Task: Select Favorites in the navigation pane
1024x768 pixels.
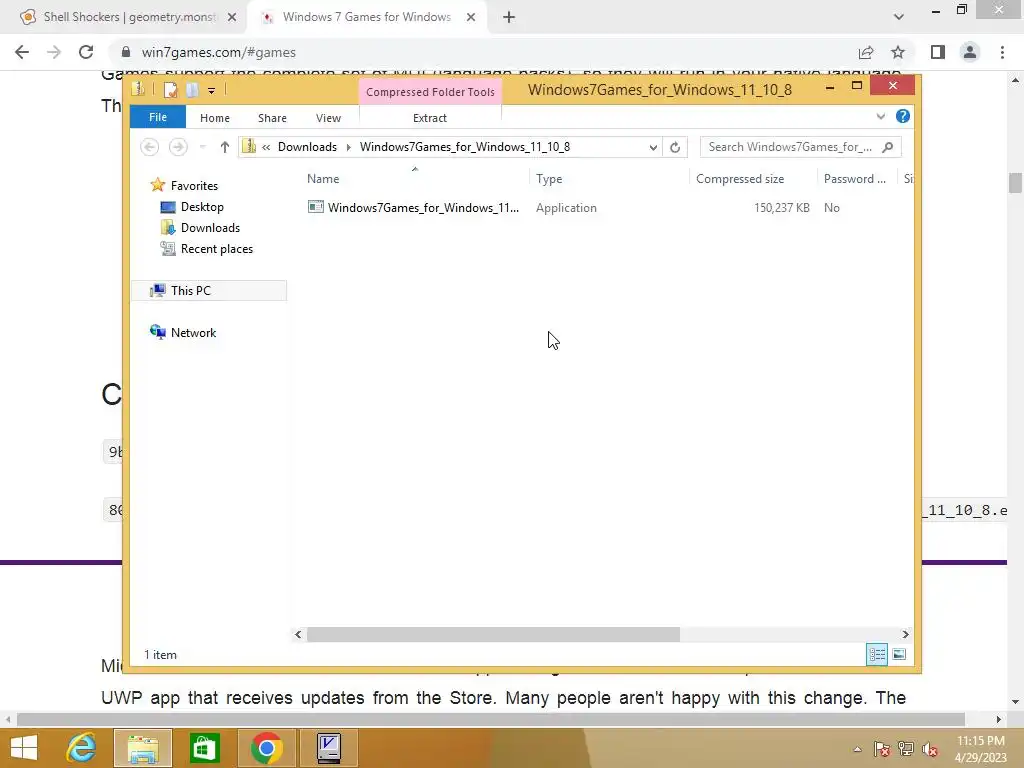Action: tap(194, 185)
